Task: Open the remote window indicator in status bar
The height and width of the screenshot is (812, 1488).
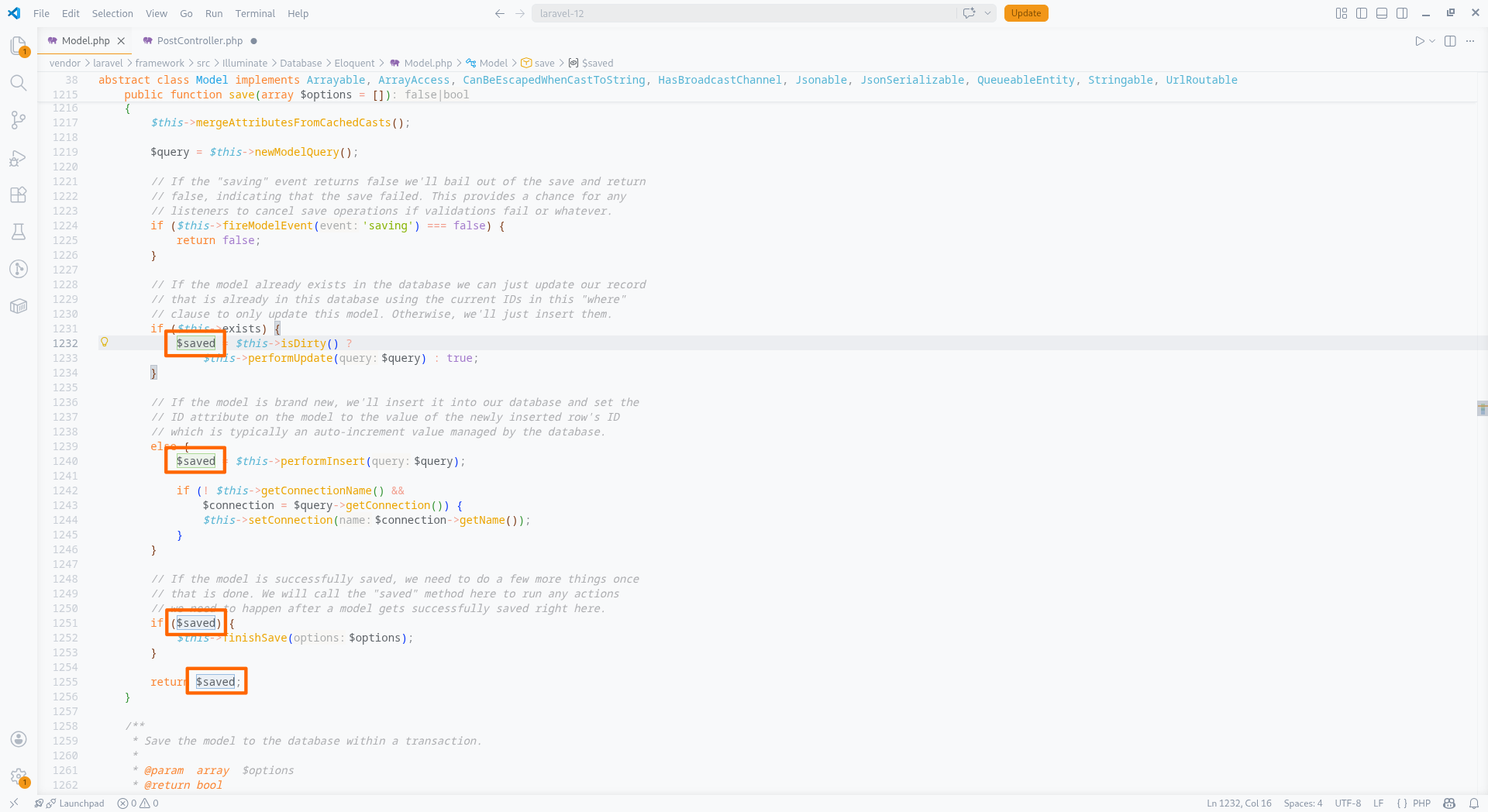Action: click(14, 803)
